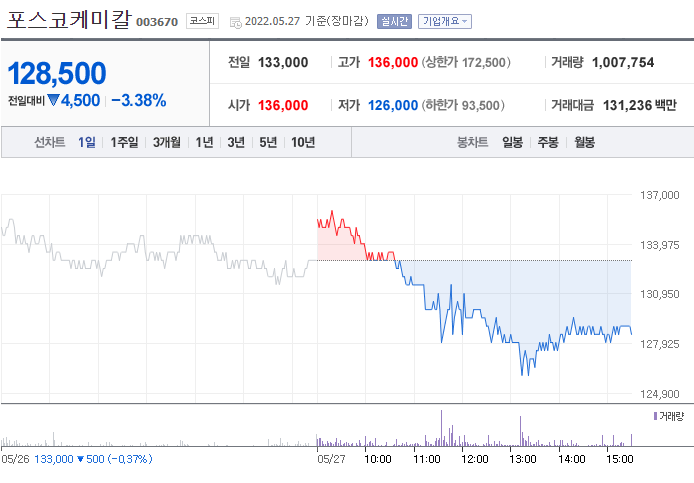Click the 실시간 realtime button
Image resolution: width=694 pixels, height=483 pixels.
(x=394, y=21)
